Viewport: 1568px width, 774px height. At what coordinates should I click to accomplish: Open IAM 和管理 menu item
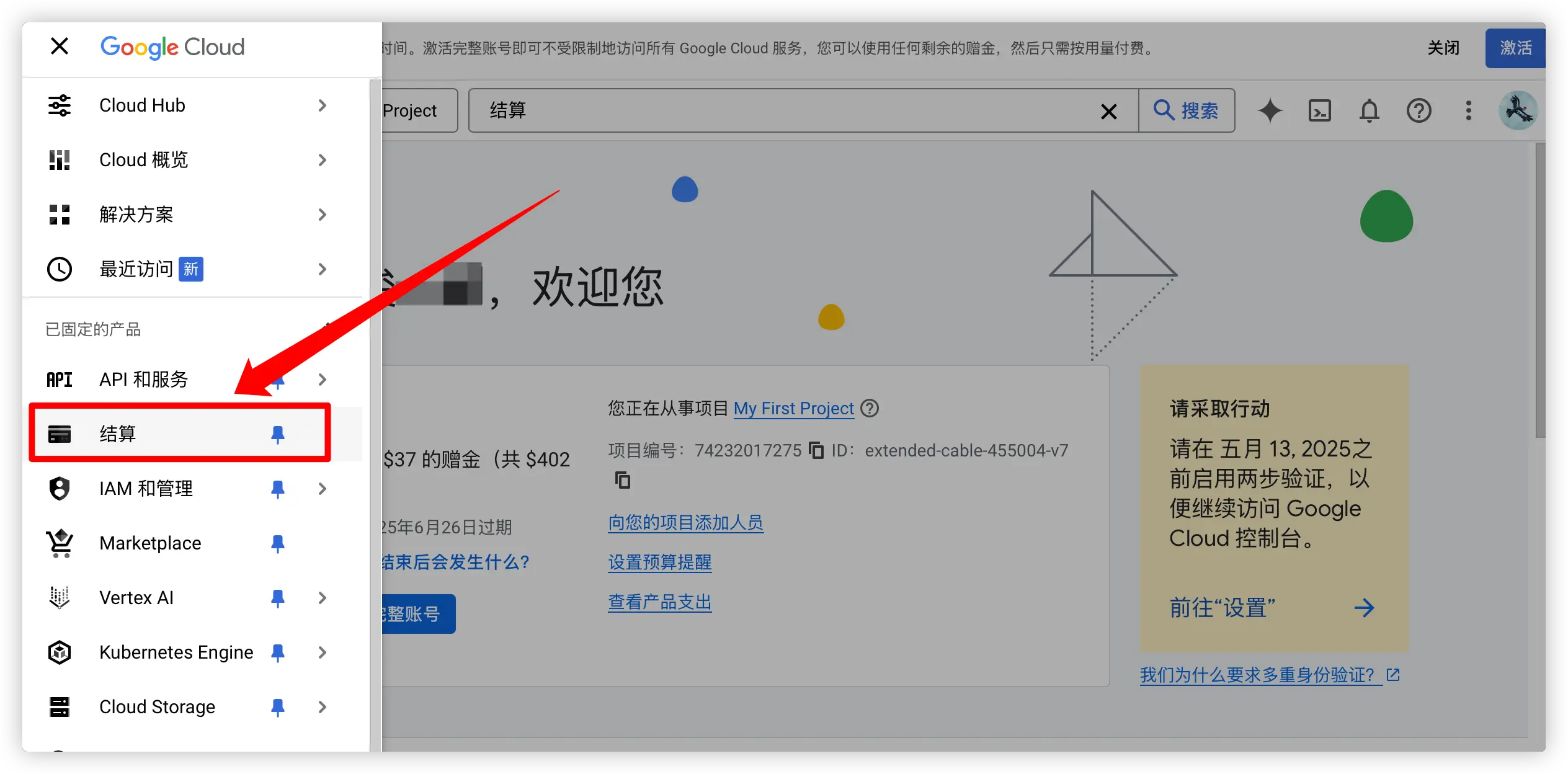pyautogui.click(x=192, y=489)
